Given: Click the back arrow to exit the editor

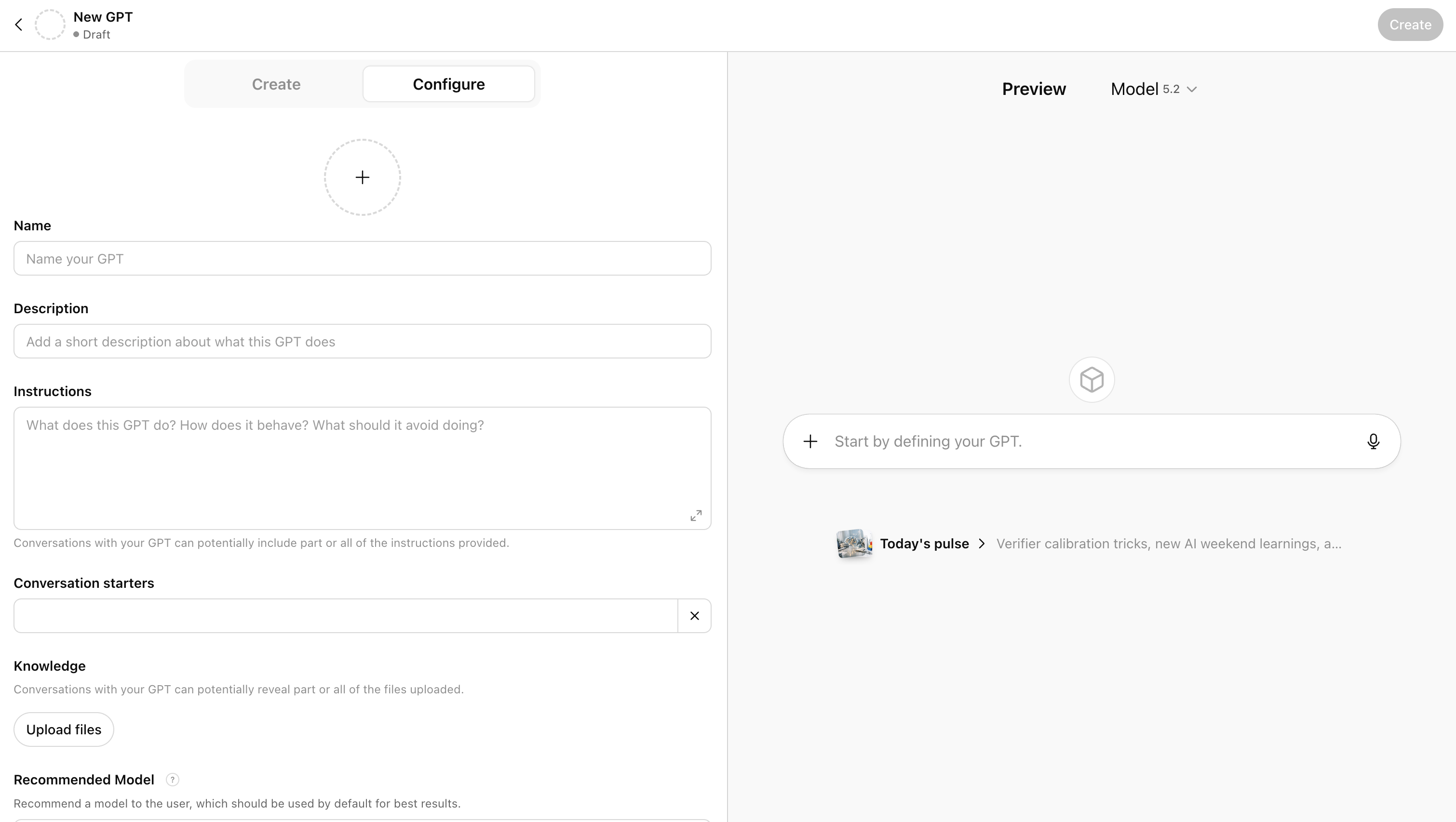Looking at the screenshot, I should (x=19, y=24).
